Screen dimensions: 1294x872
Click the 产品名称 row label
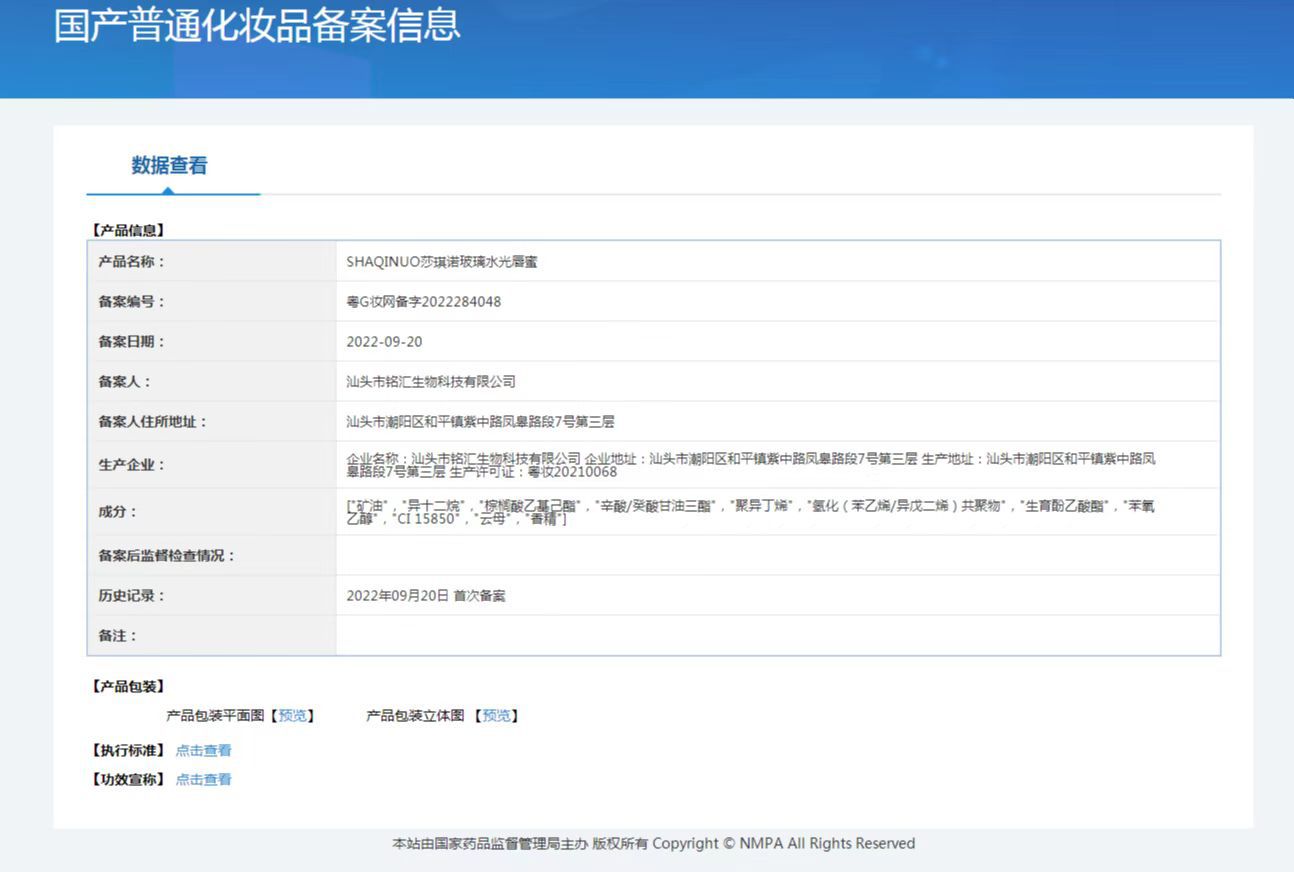[131, 262]
